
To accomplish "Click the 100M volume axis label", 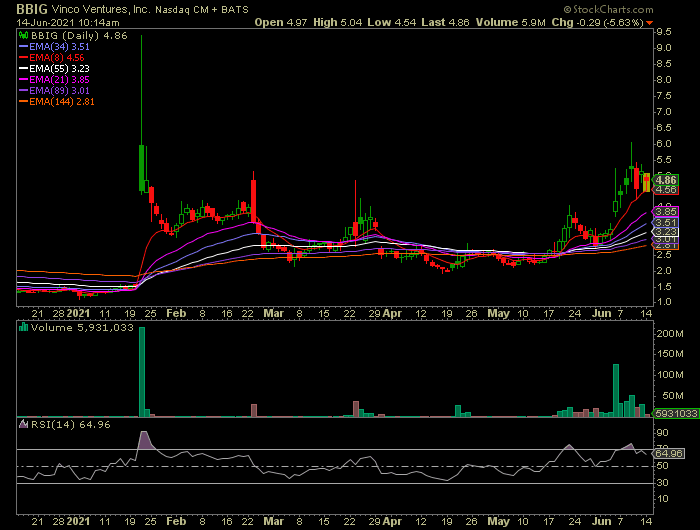I will 670,375.
